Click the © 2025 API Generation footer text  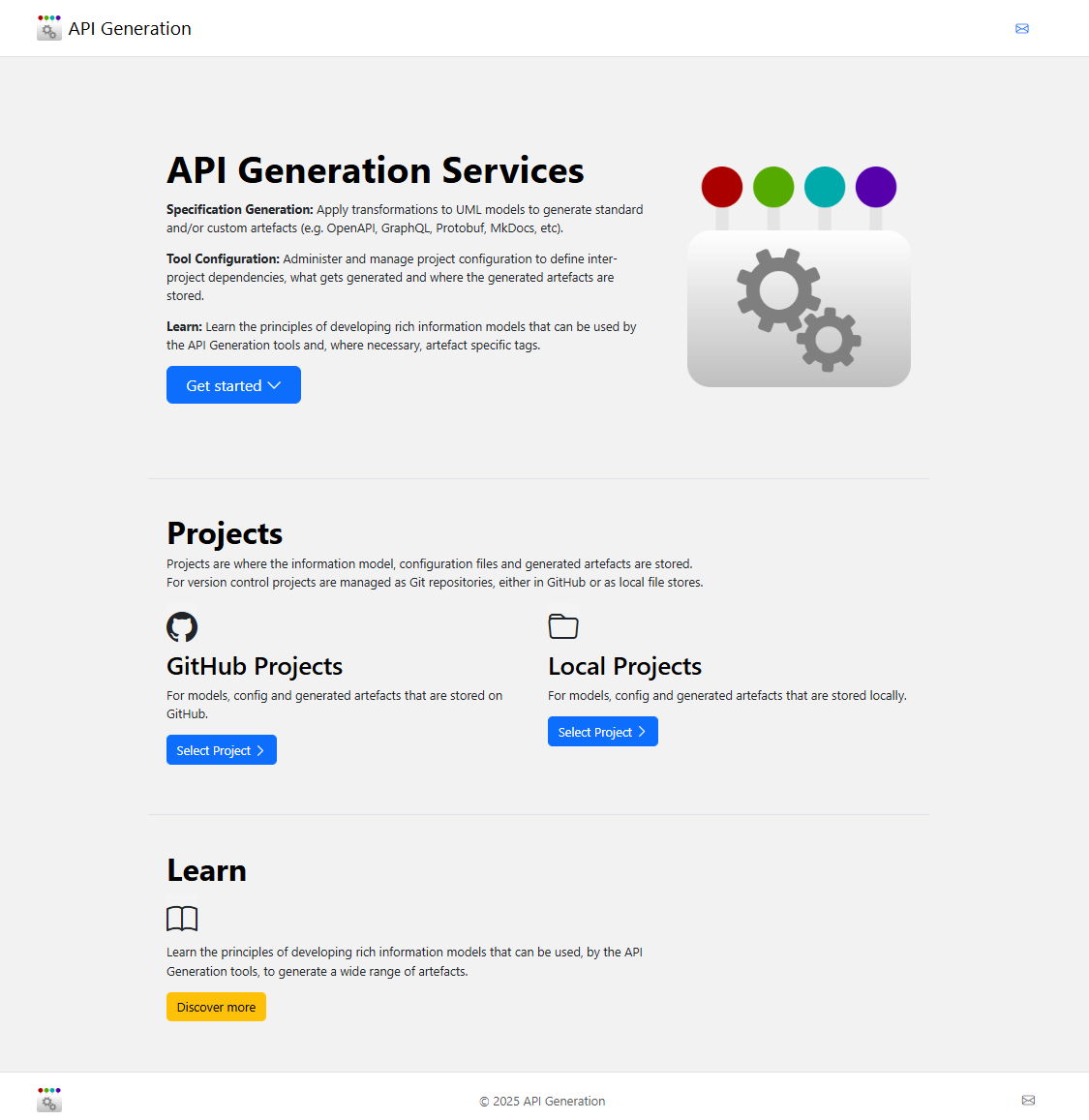point(542,1101)
